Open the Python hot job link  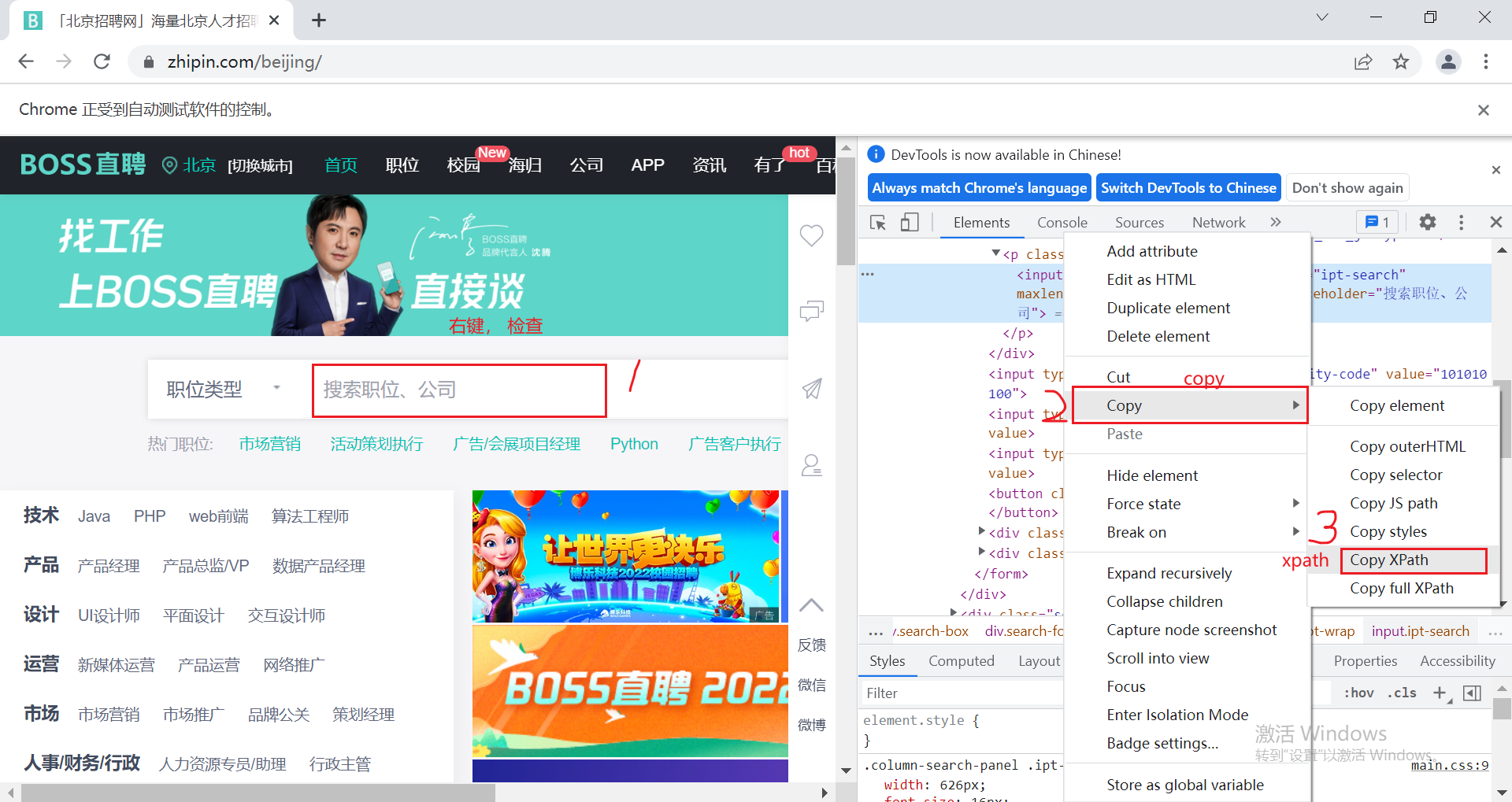pyautogui.click(x=634, y=444)
